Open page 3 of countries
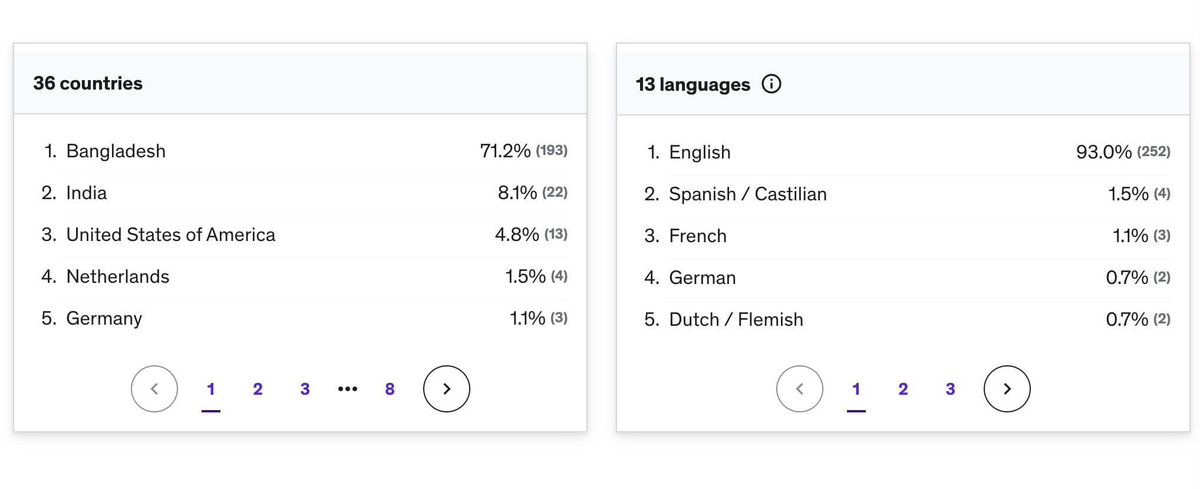This screenshot has width=1200, height=489. click(x=305, y=389)
